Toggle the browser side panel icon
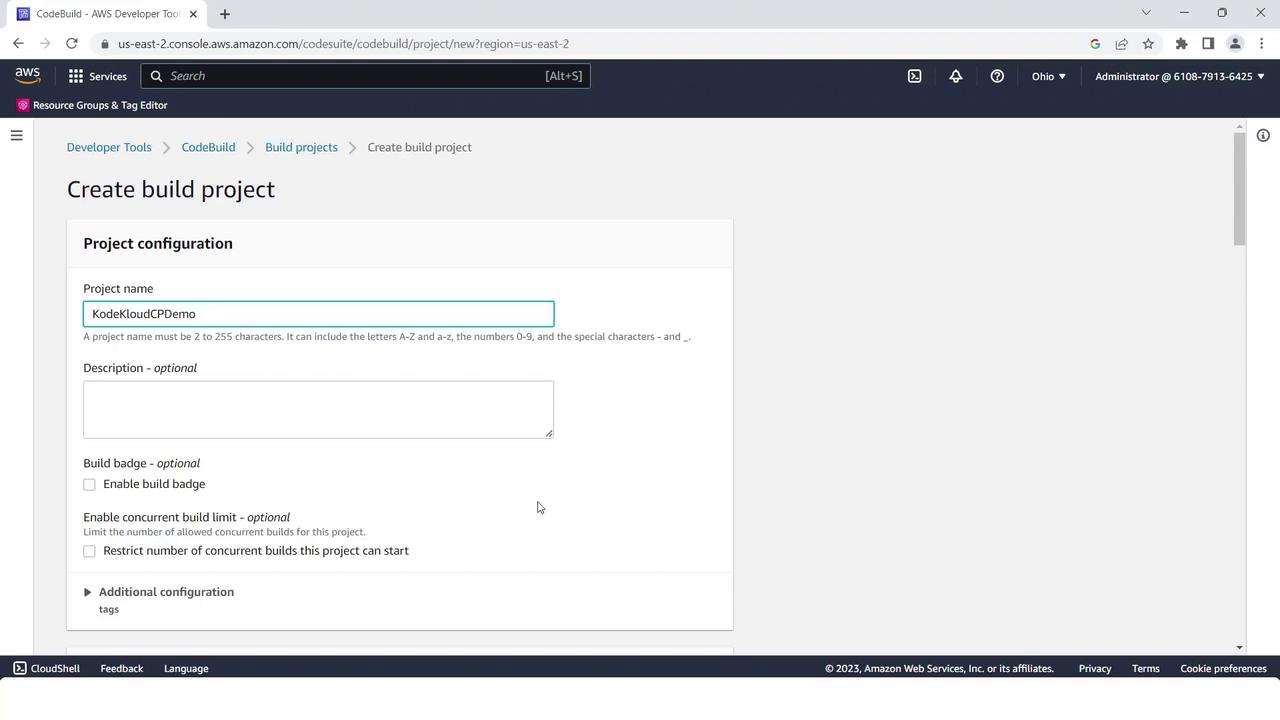 coord(1208,44)
